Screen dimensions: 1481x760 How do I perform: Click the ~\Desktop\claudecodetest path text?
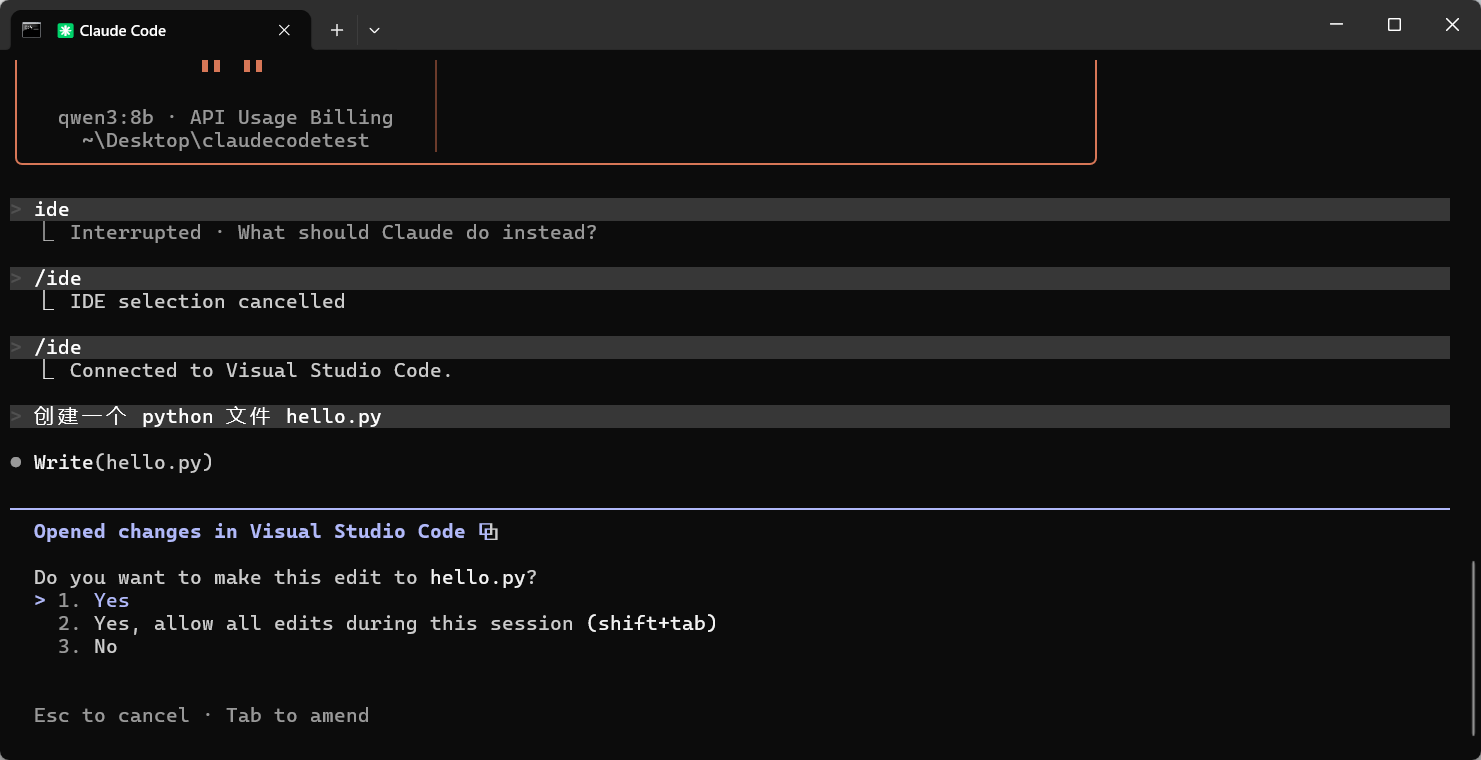click(x=225, y=140)
